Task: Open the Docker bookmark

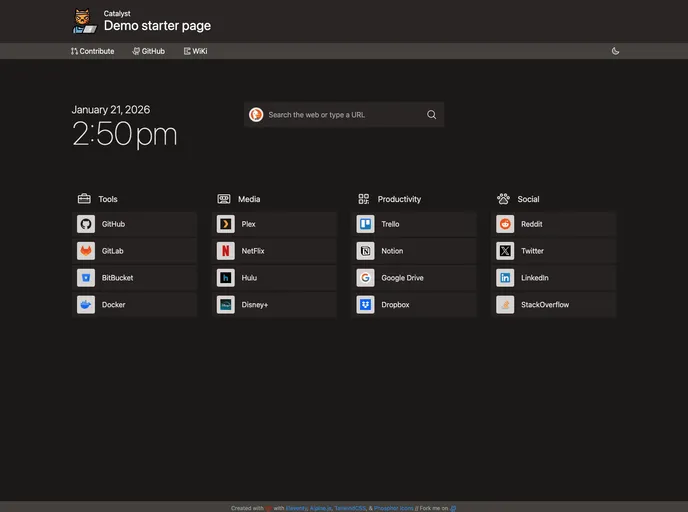Action: tap(113, 305)
